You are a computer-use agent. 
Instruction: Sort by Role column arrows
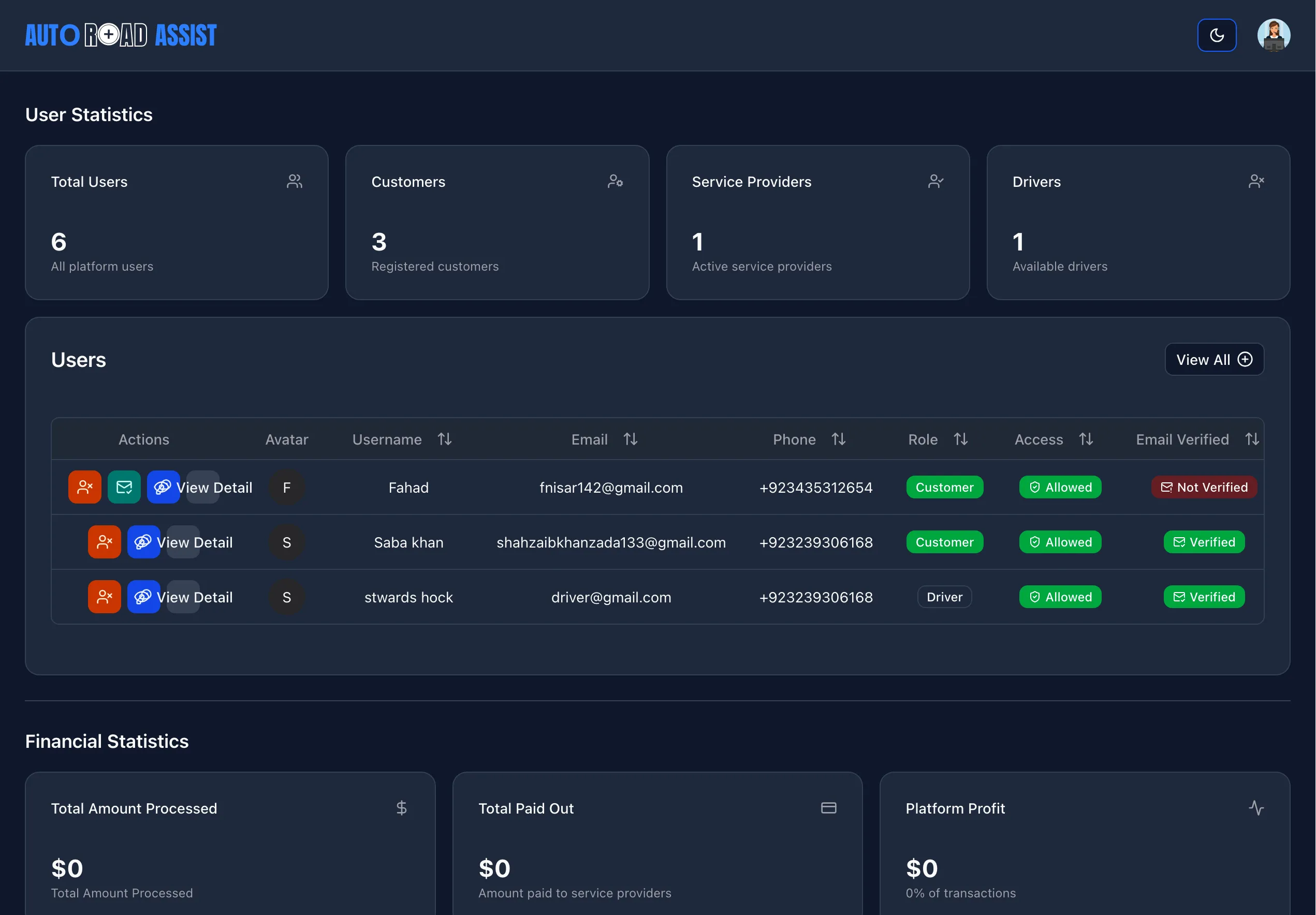pyautogui.click(x=961, y=439)
